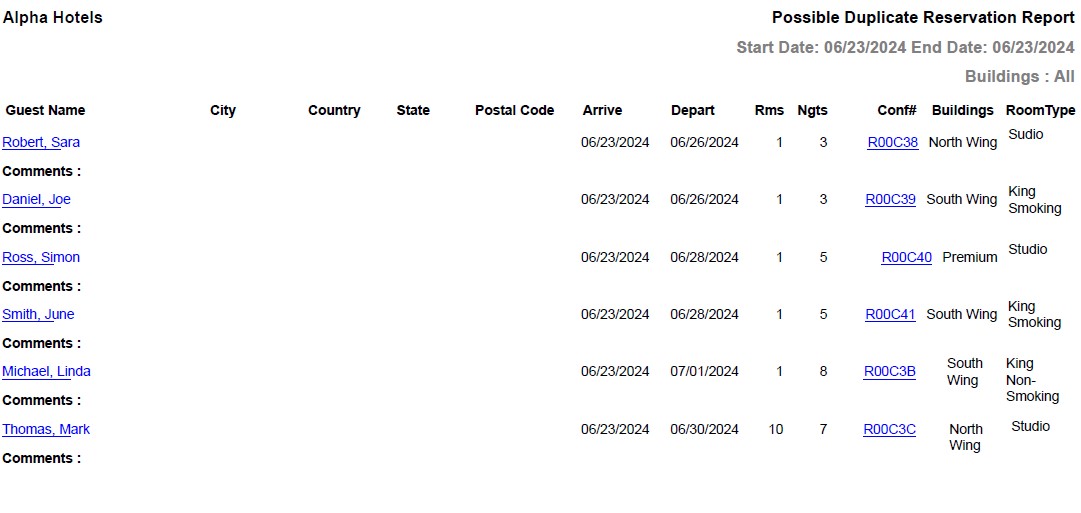Click the Ross, Simon guest link
Screen dimensions: 1081x513
pos(41,257)
